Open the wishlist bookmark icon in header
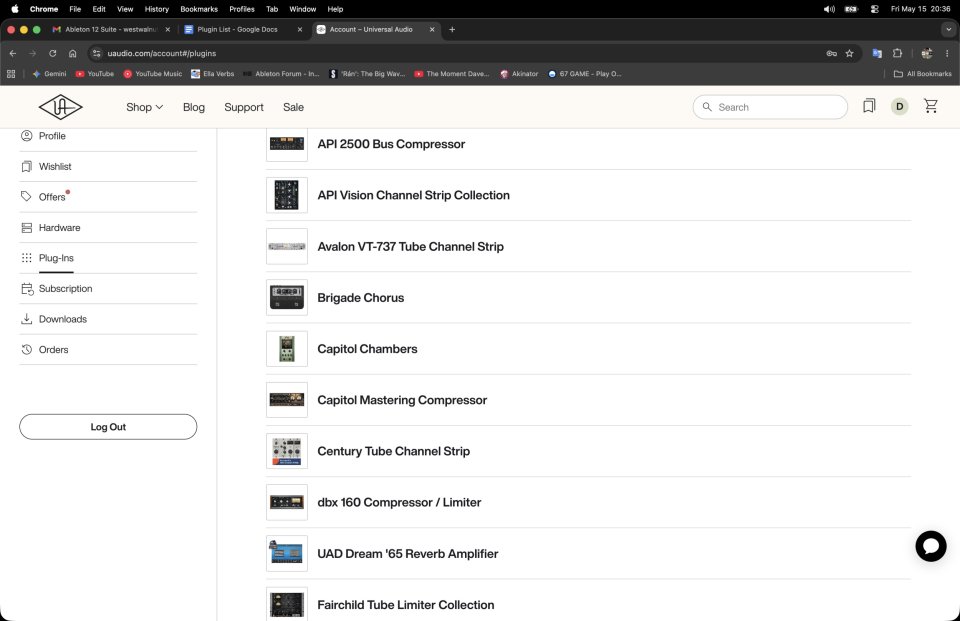 (869, 107)
